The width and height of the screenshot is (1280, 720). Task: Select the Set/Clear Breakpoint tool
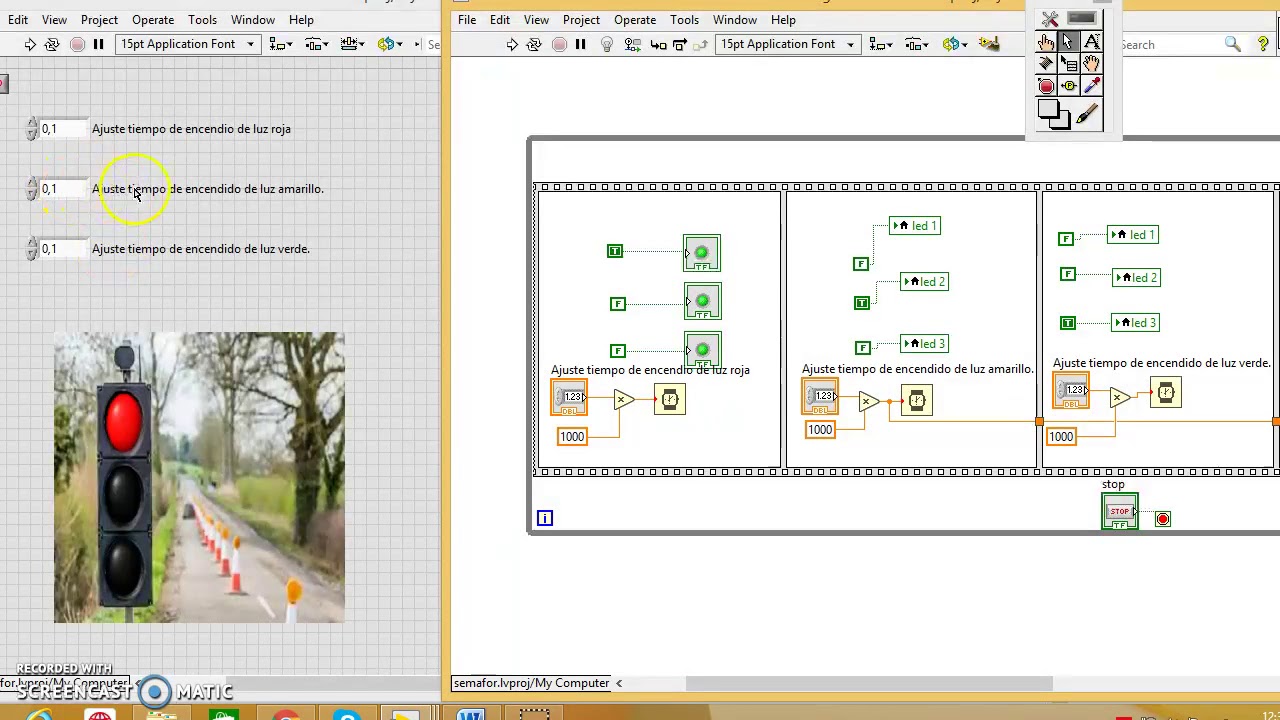pos(1046,86)
